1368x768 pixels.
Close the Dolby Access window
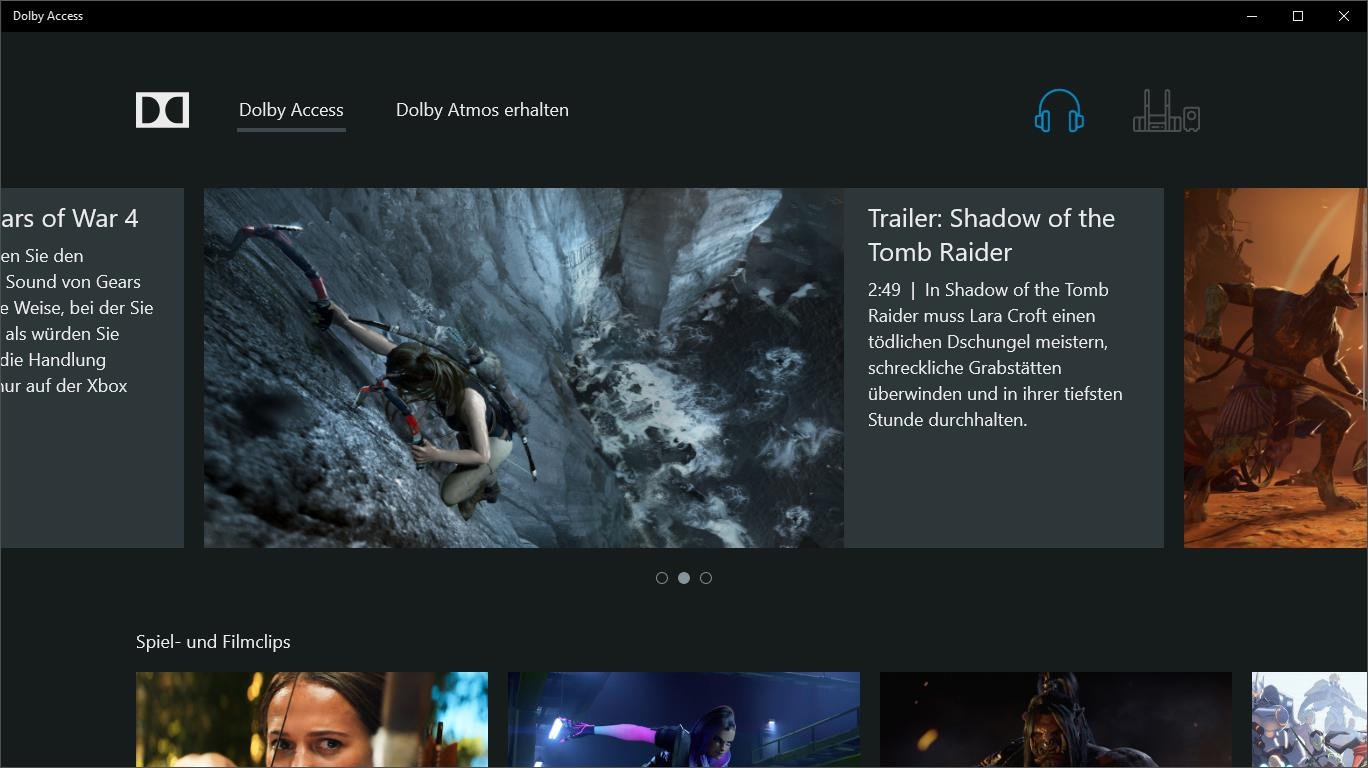tap(1344, 16)
